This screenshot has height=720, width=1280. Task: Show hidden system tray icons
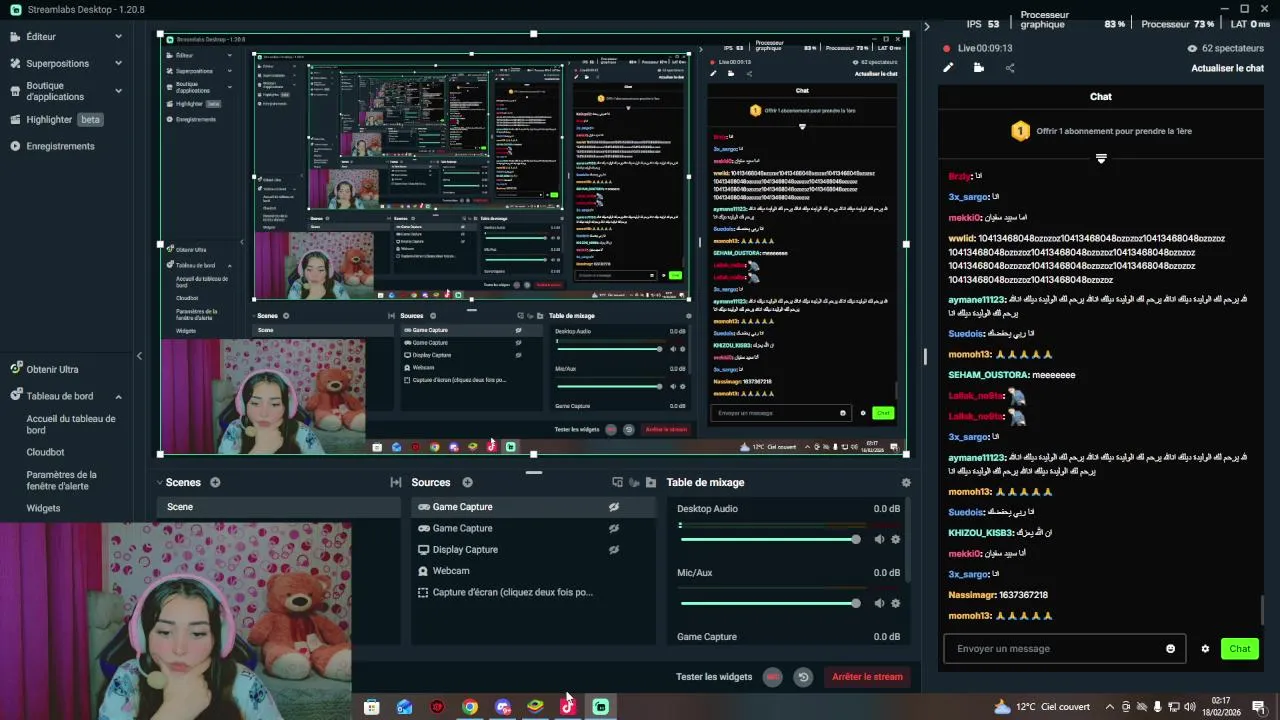pos(1109,707)
